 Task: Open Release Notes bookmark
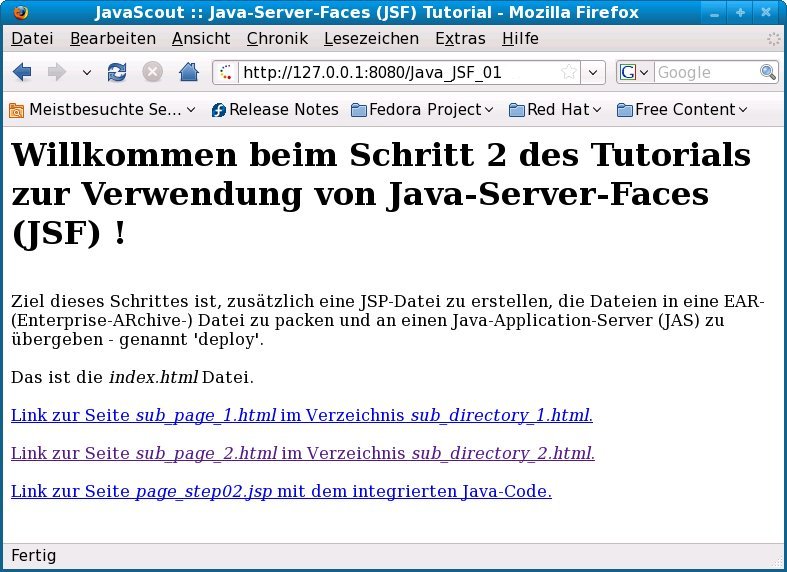tap(275, 110)
